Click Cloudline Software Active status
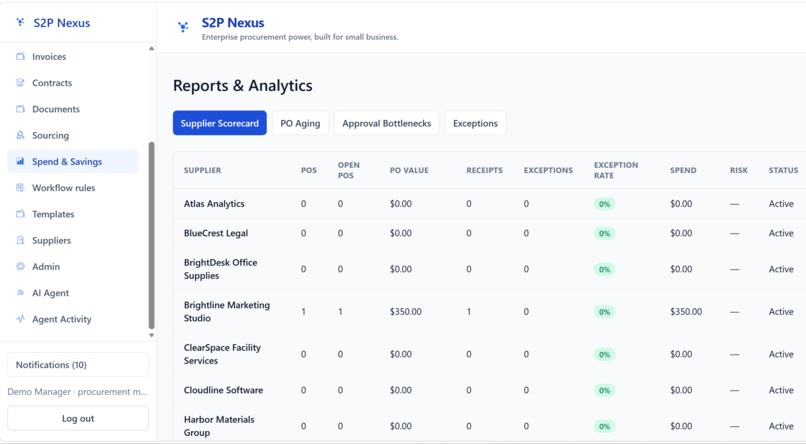 (781, 390)
